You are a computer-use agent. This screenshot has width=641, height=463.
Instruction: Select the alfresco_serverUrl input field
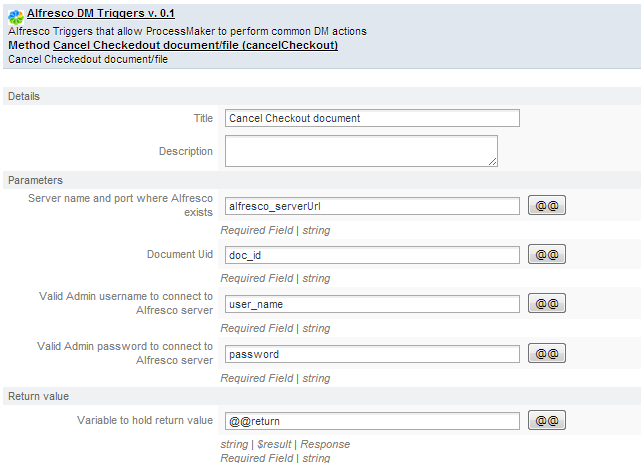coord(372,206)
